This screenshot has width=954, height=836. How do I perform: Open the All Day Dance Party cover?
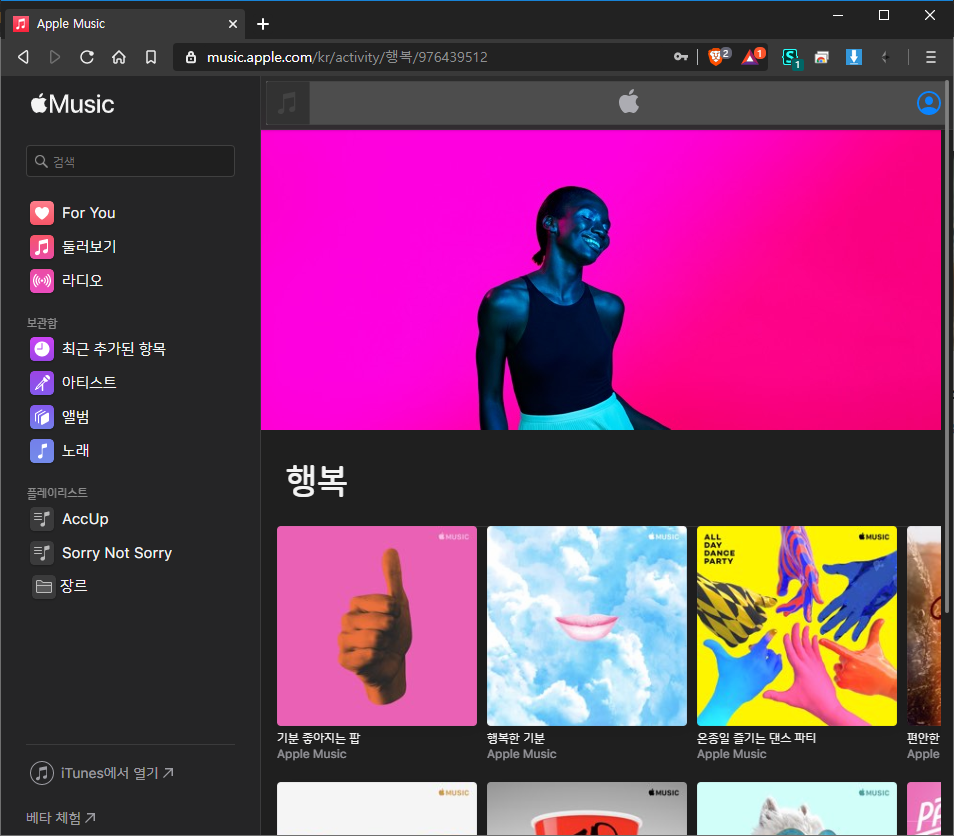point(796,626)
